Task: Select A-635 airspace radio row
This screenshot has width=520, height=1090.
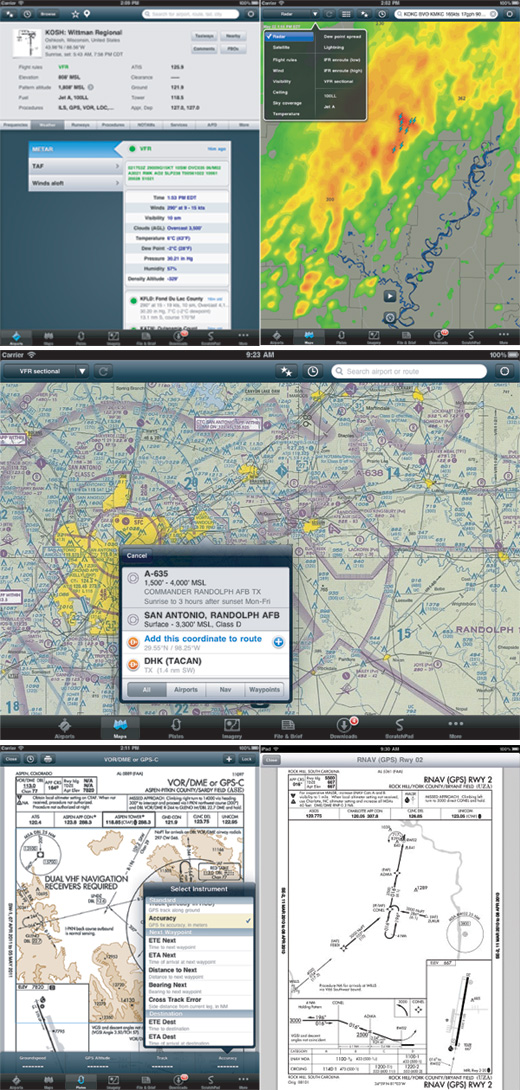Action: (205, 587)
